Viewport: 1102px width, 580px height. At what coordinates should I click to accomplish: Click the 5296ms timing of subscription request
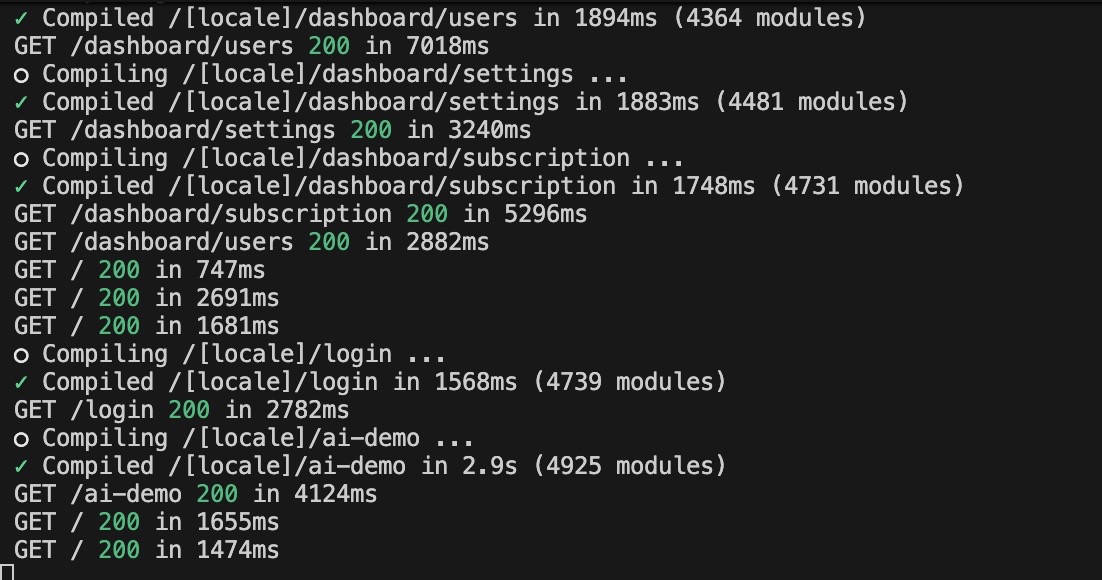545,214
